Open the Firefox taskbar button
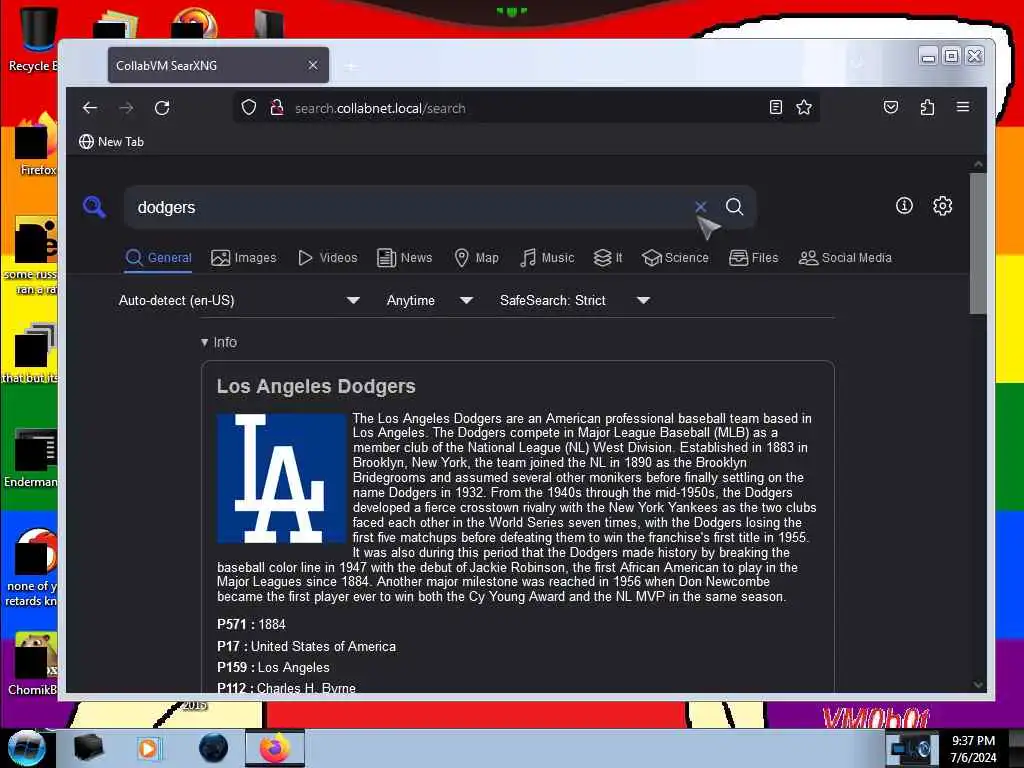1024x768 pixels. pyautogui.click(x=275, y=748)
